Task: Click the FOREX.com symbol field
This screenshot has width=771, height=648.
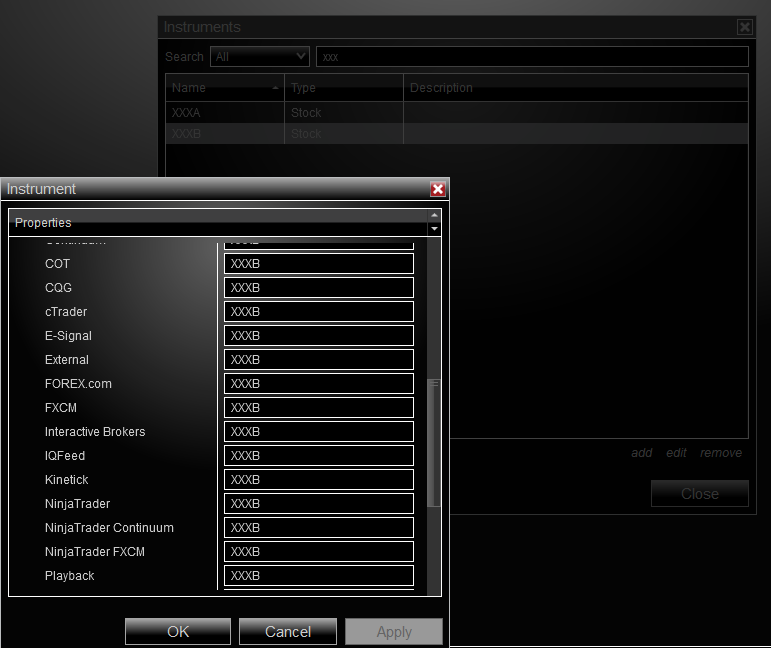Action: click(x=319, y=383)
